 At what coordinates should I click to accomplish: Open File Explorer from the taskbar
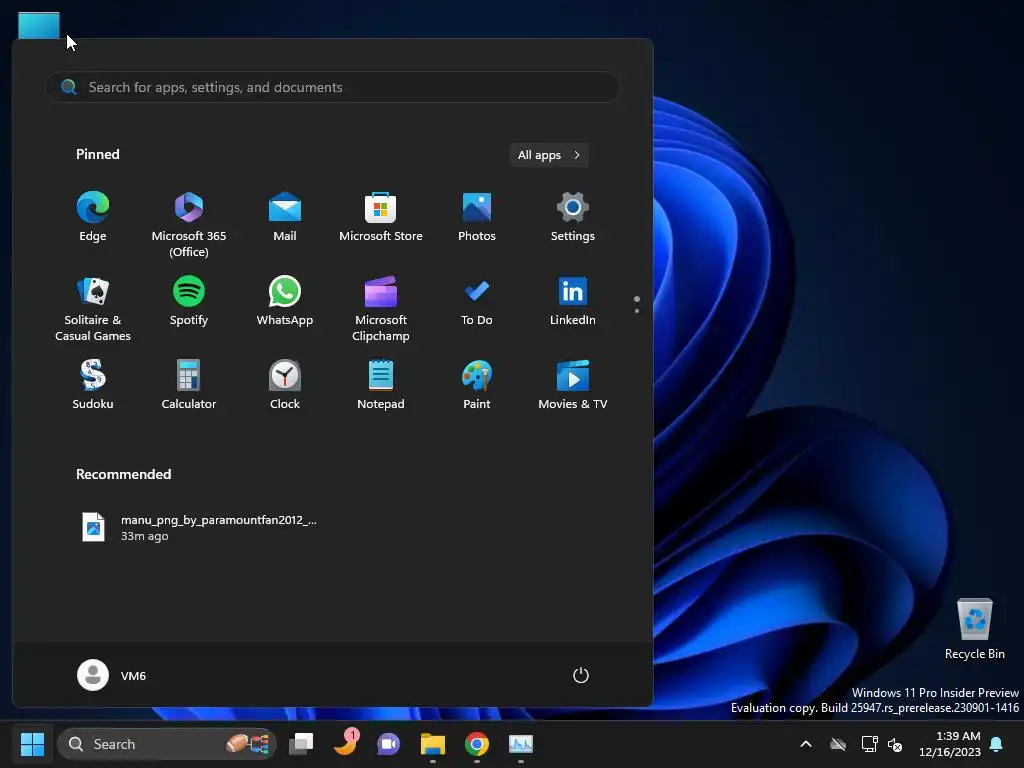click(x=432, y=744)
